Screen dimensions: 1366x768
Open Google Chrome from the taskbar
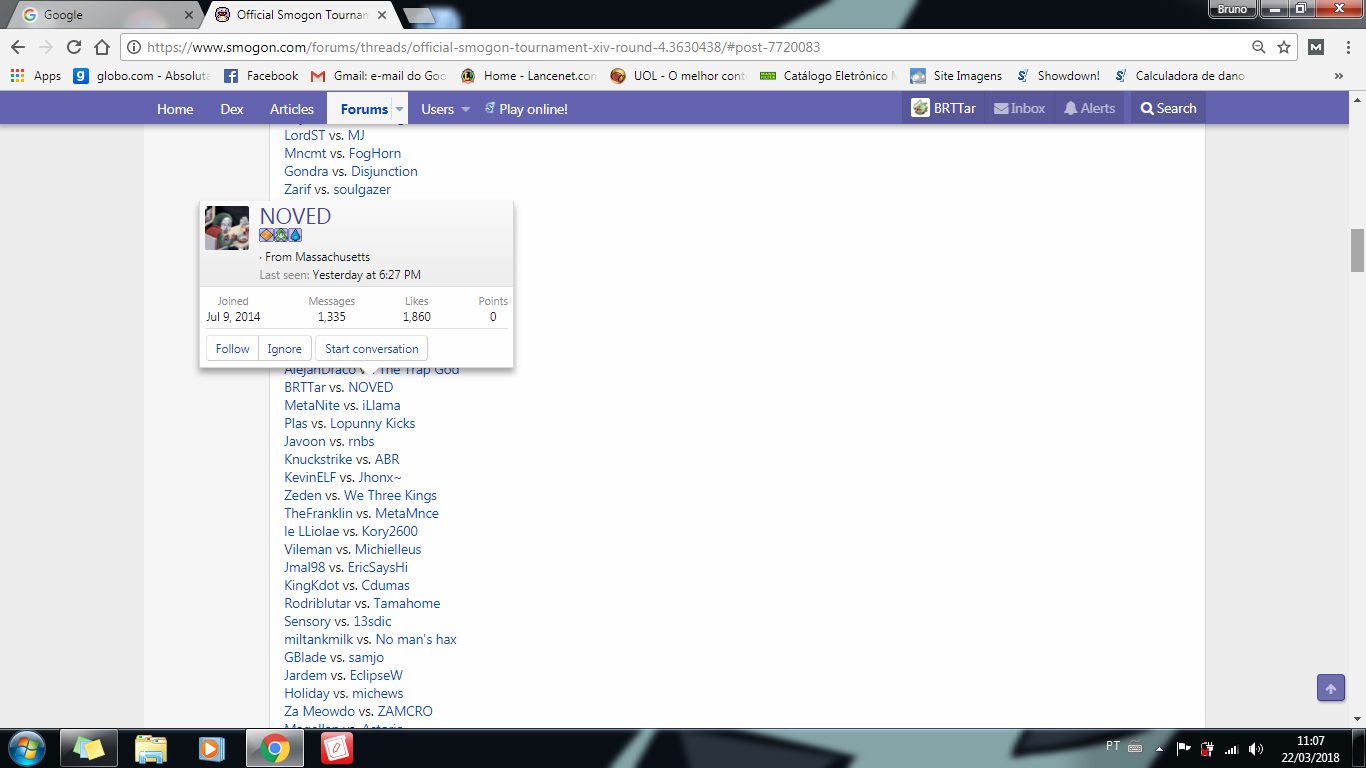[x=276, y=748]
